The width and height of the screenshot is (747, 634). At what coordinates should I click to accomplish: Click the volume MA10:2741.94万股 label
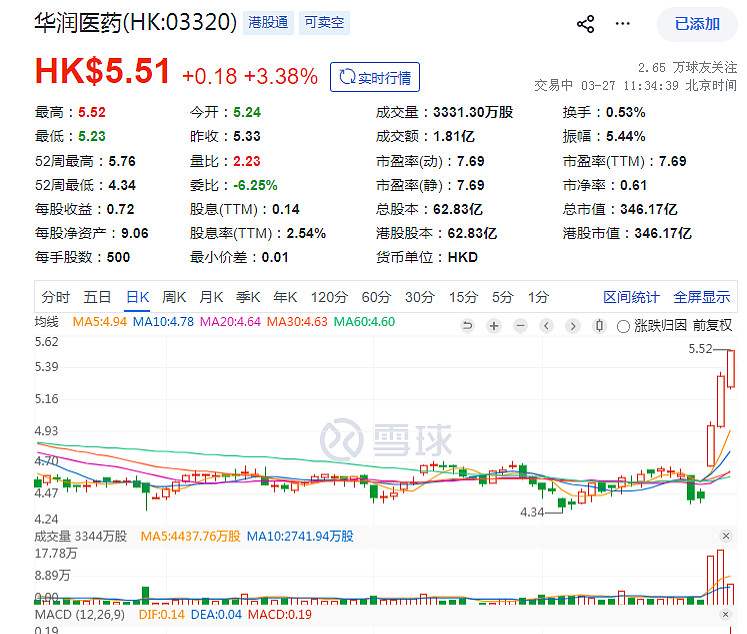click(300, 536)
